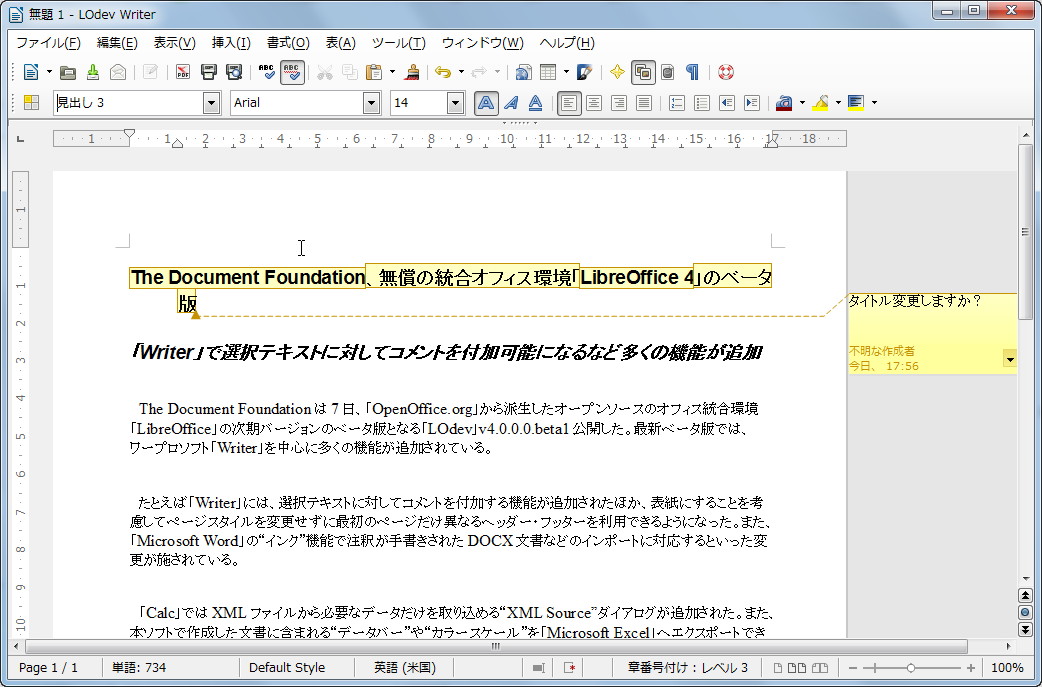
Task: Apply the font color
Action: 784,103
